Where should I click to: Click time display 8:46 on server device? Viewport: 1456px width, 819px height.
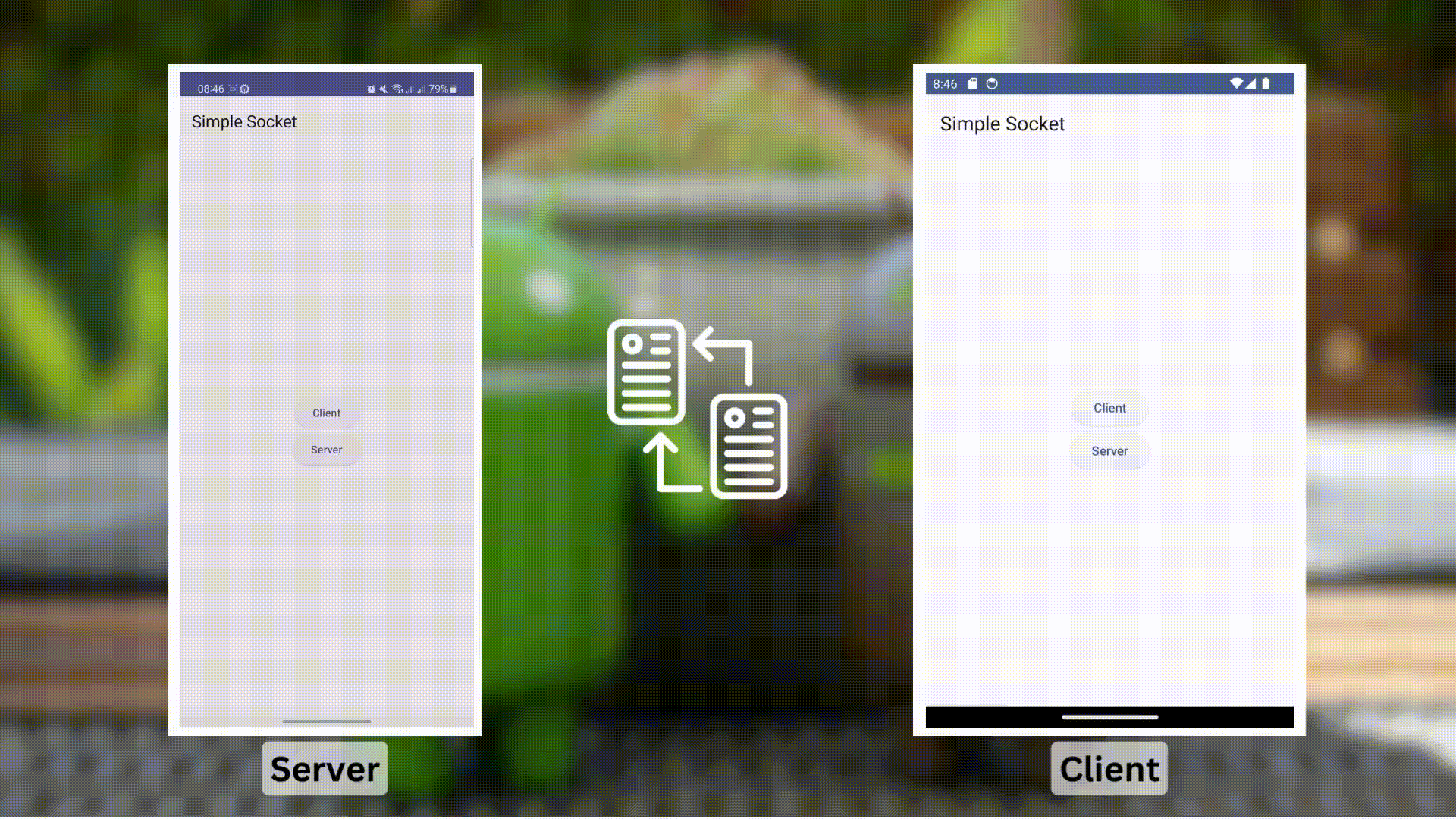tap(210, 88)
